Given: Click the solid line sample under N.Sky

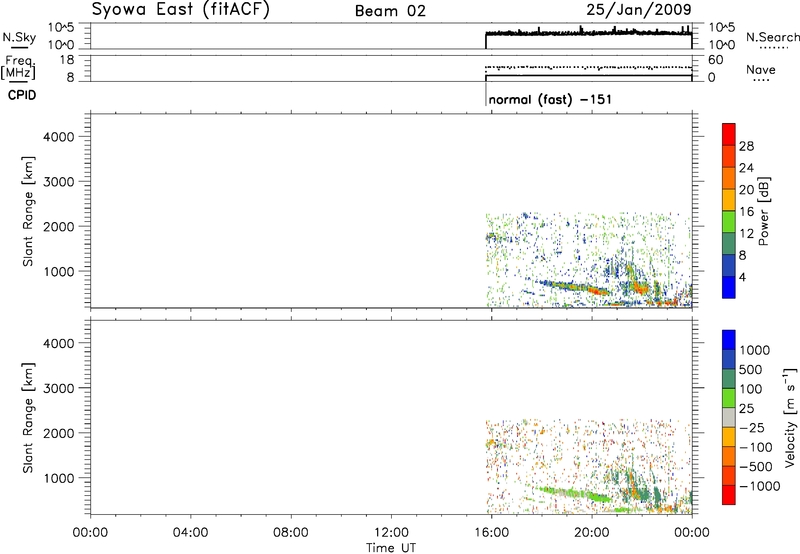Looking at the screenshot, I should 19,47.
